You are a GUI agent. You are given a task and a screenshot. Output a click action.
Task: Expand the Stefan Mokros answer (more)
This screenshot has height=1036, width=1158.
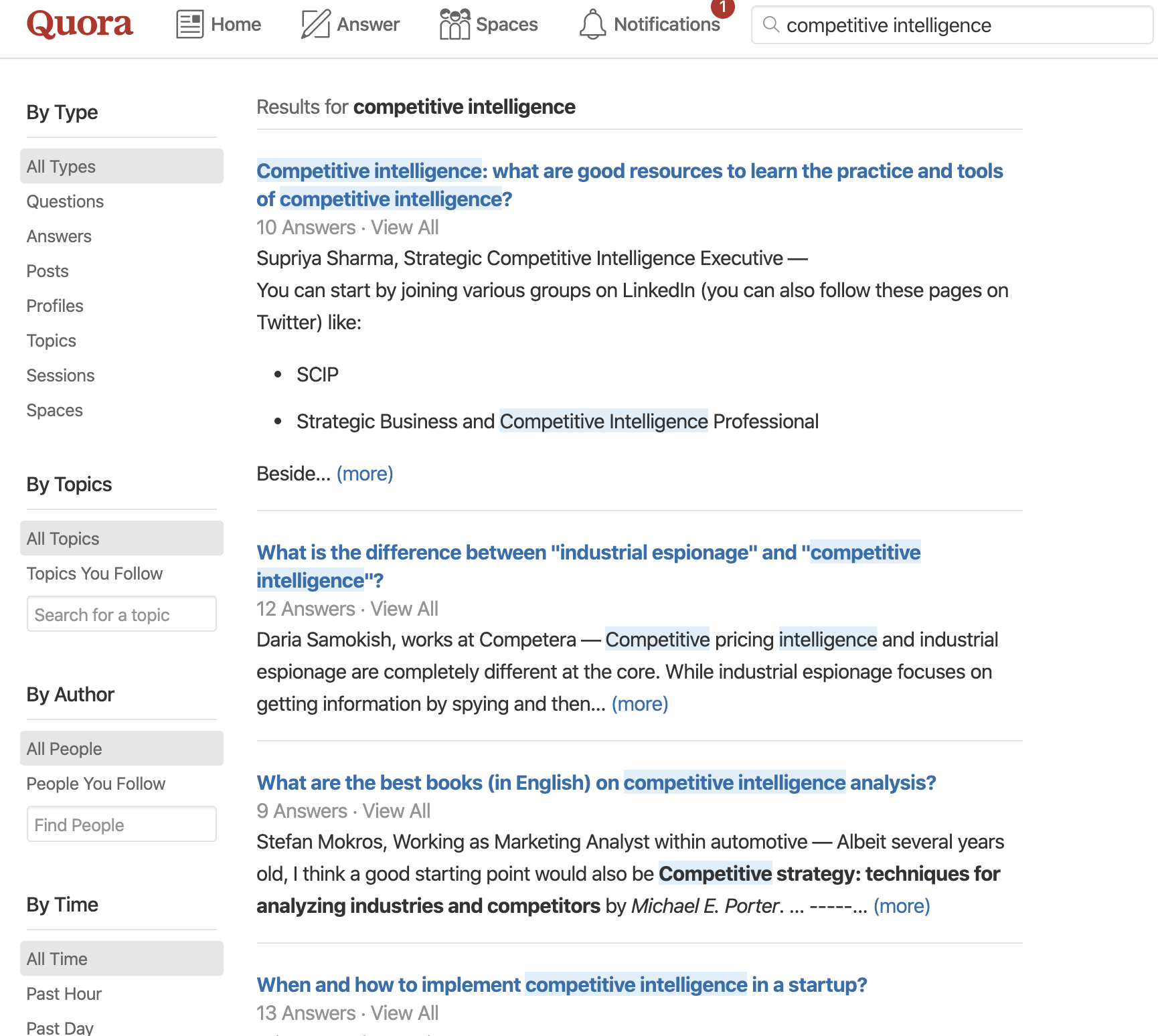click(902, 906)
